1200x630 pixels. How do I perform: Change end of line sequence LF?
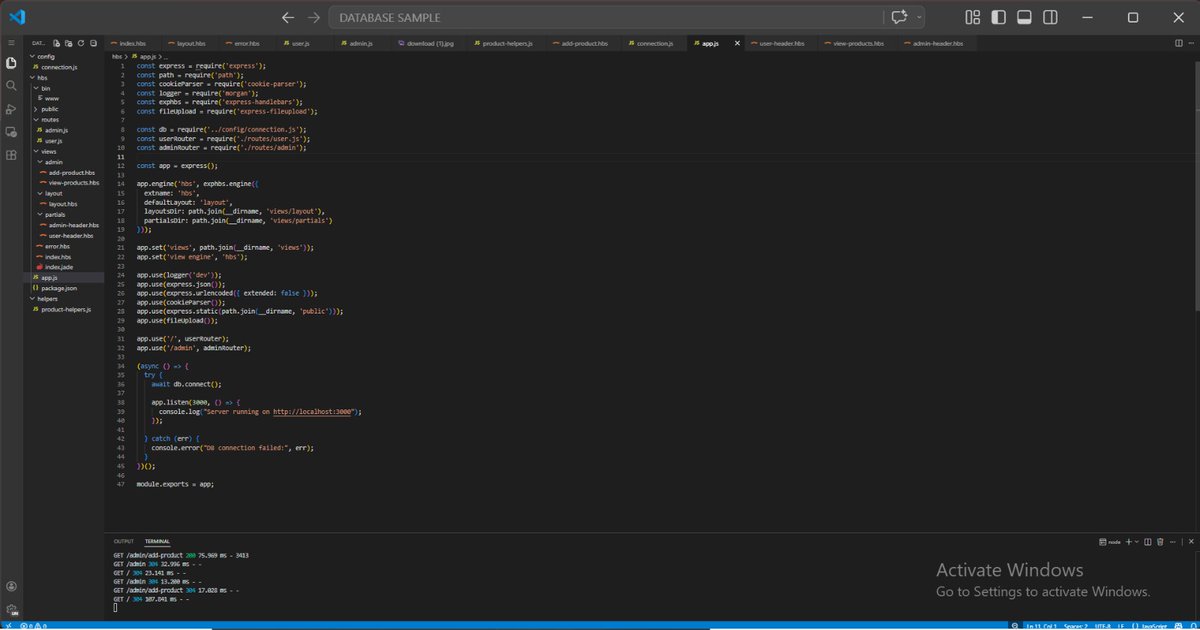coord(1121,625)
